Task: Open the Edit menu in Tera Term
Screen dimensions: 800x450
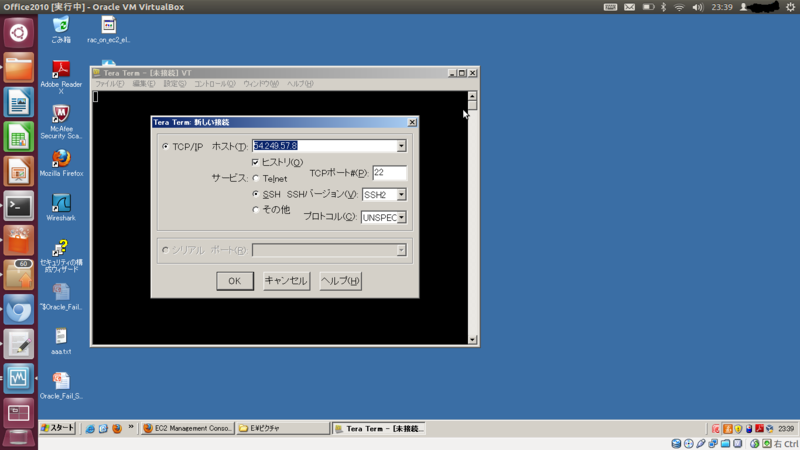Action: pyautogui.click(x=143, y=84)
